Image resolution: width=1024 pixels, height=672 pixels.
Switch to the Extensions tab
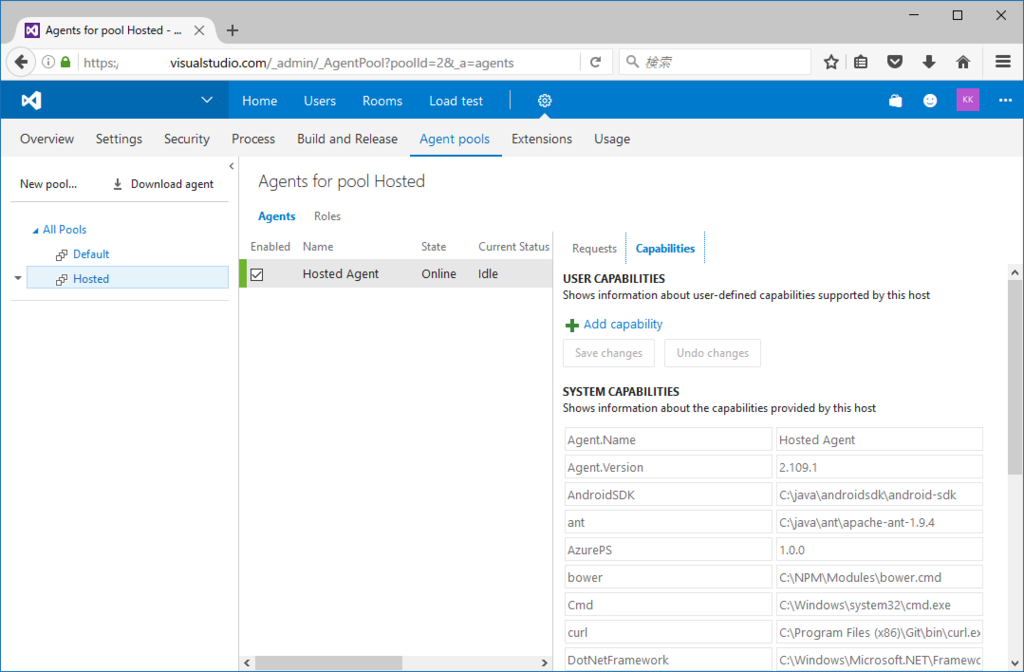pos(541,138)
